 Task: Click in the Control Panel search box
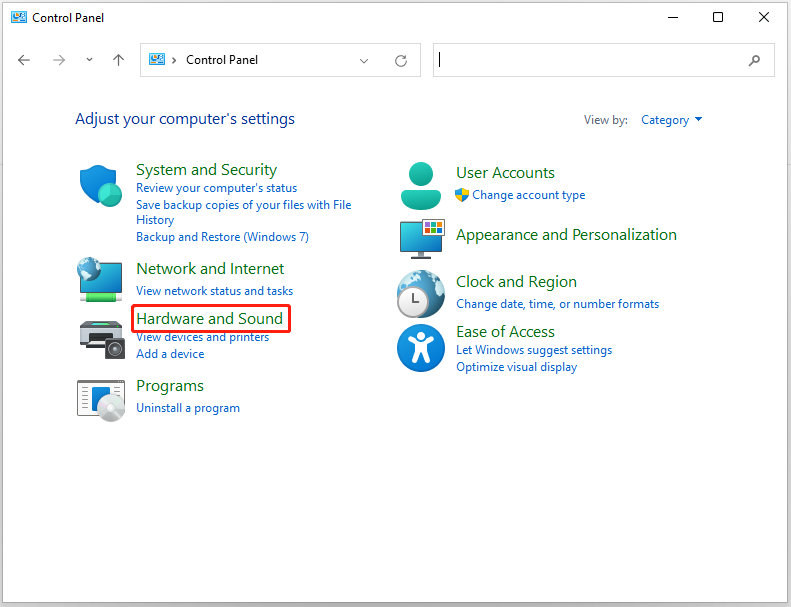[x=590, y=60]
